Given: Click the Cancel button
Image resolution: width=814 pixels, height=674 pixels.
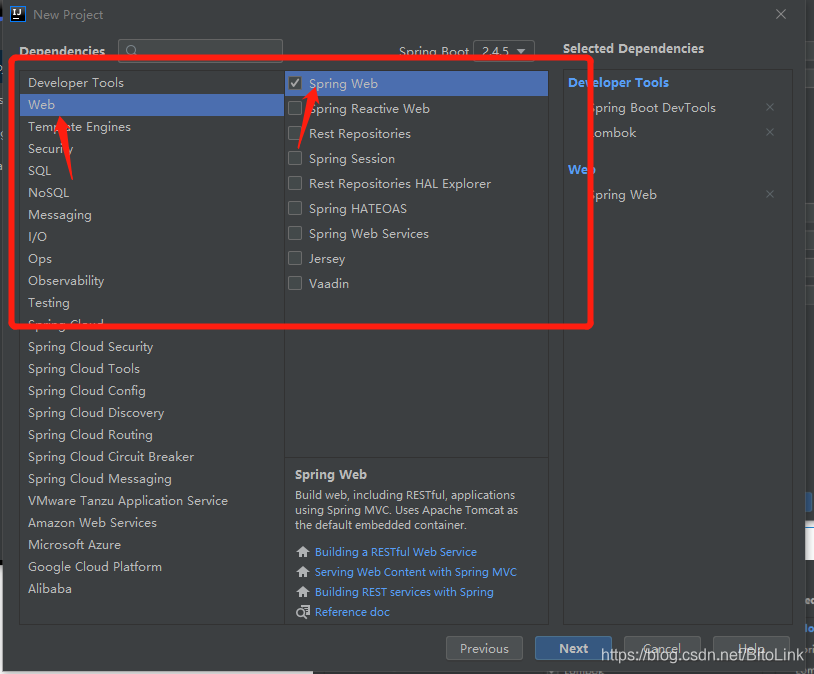Looking at the screenshot, I should coord(662,649).
